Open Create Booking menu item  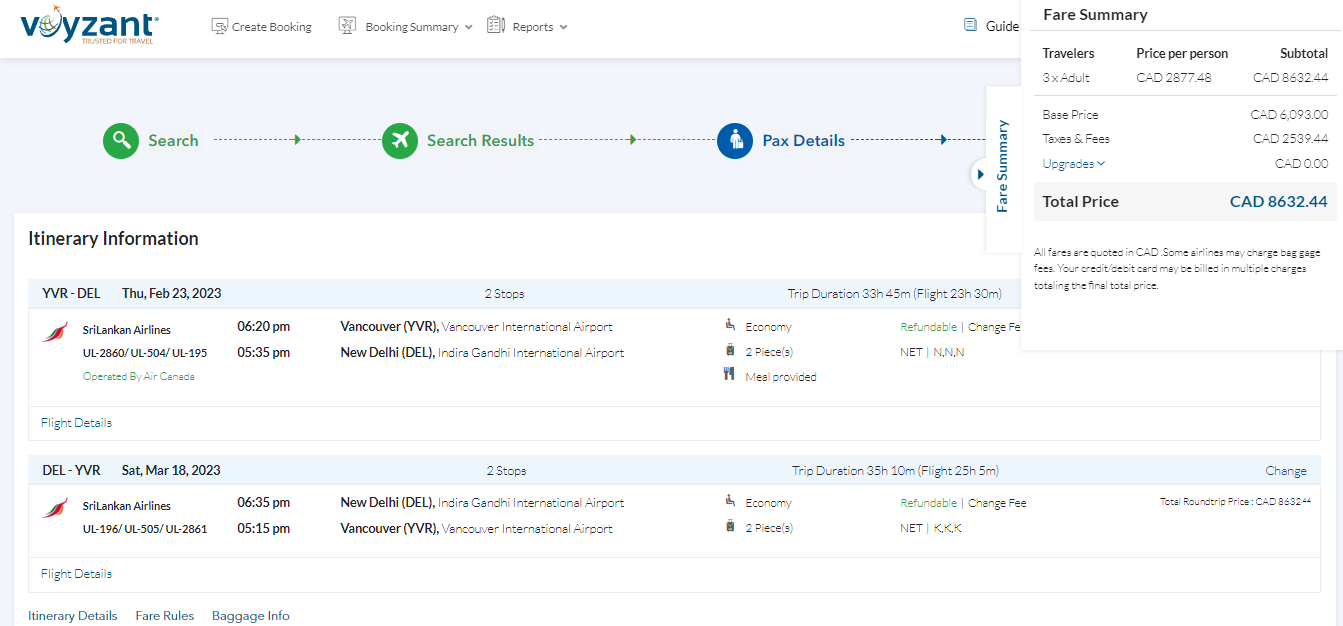[262, 27]
